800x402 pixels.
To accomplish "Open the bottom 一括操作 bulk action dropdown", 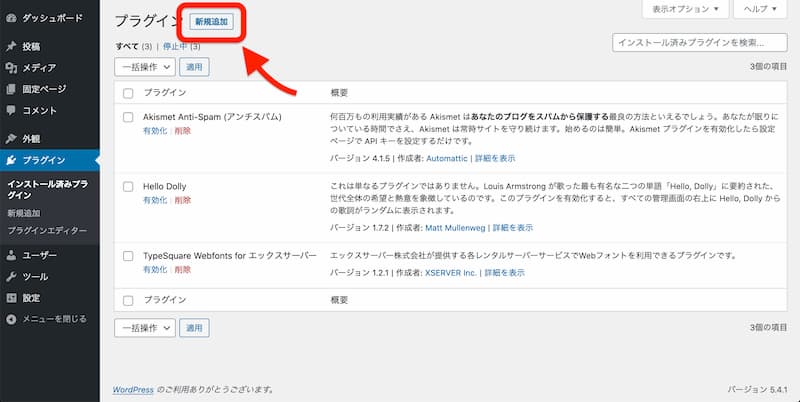I will (145, 328).
